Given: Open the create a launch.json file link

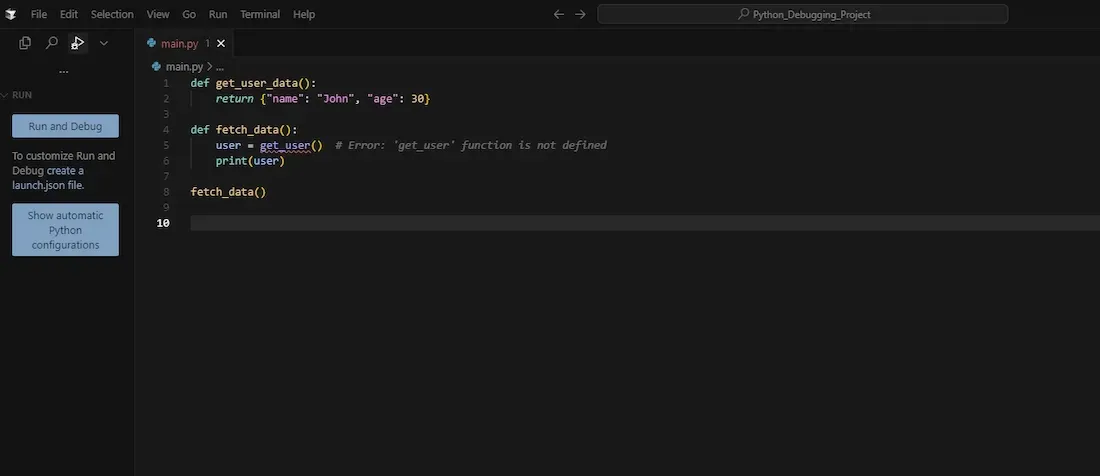Looking at the screenshot, I should [x=48, y=178].
